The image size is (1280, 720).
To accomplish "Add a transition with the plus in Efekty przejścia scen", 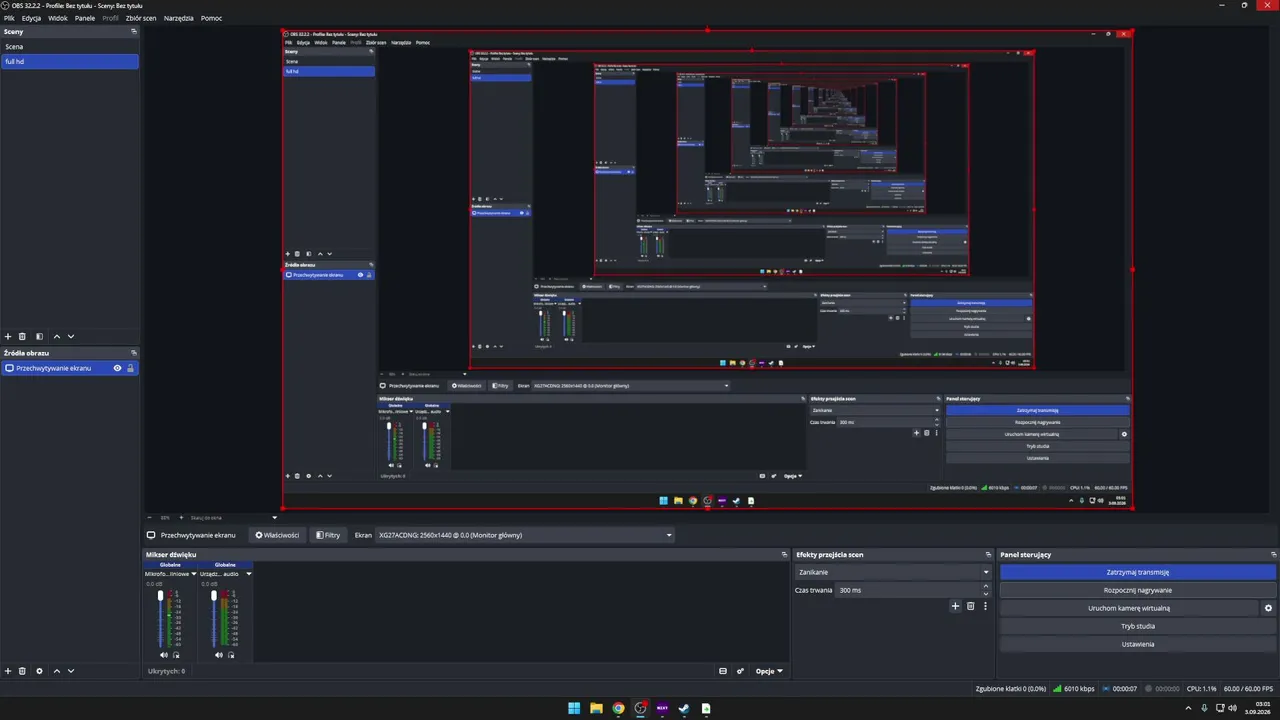I will click(955, 606).
